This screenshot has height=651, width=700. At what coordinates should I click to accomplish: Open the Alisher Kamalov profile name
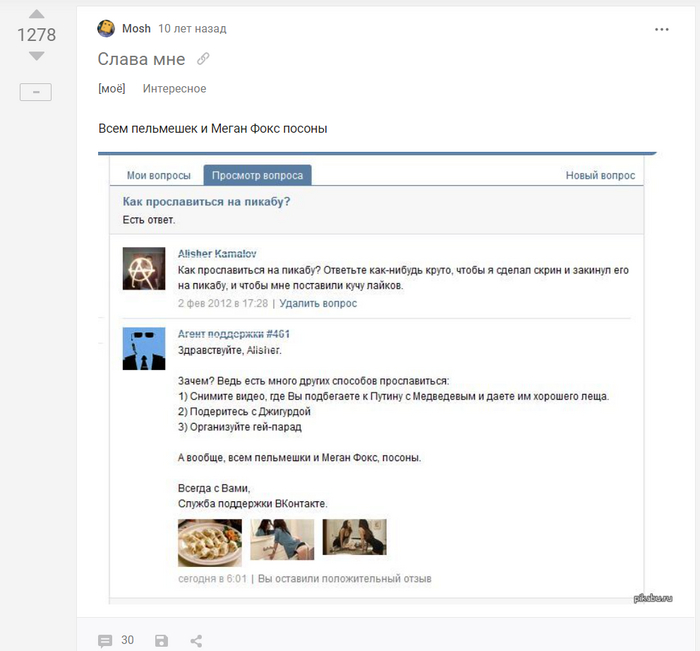pyautogui.click(x=217, y=254)
